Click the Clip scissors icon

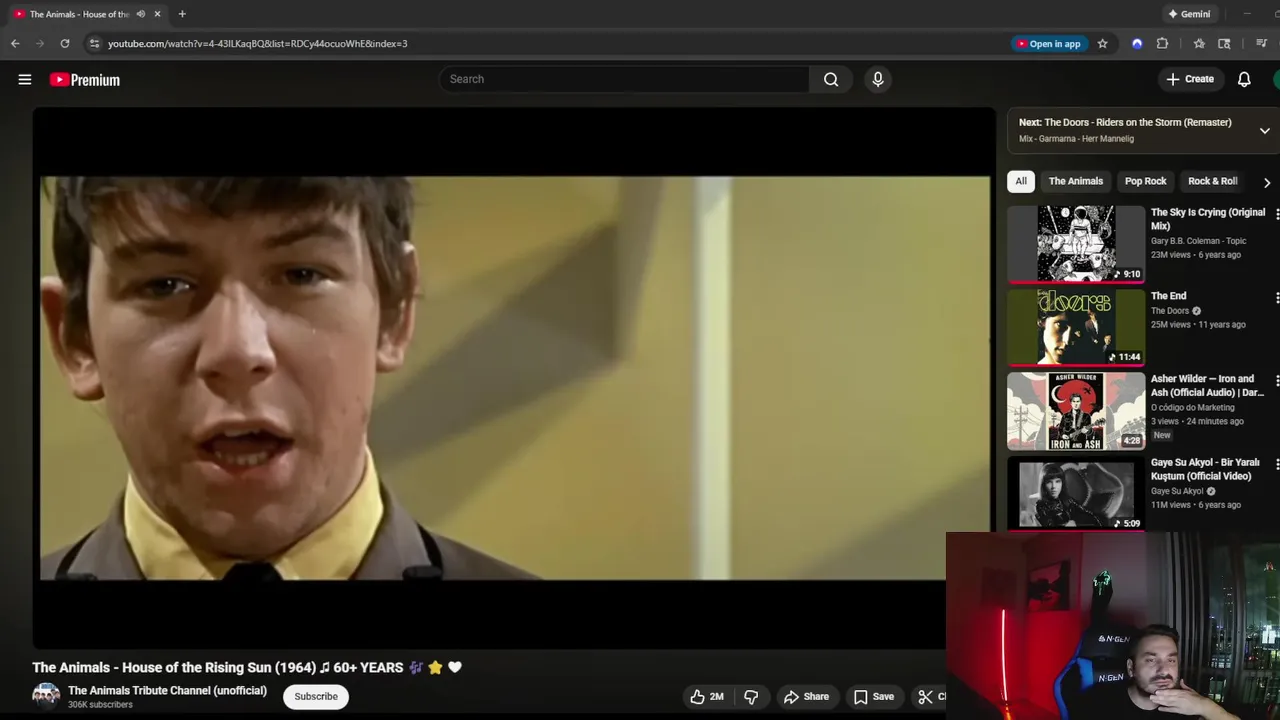926,697
